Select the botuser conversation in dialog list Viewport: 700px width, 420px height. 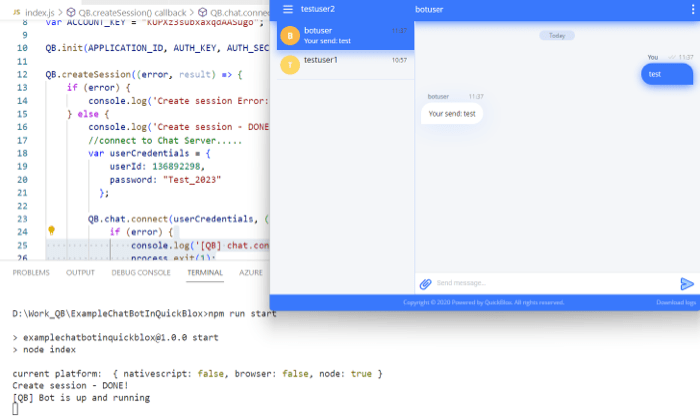coord(346,36)
